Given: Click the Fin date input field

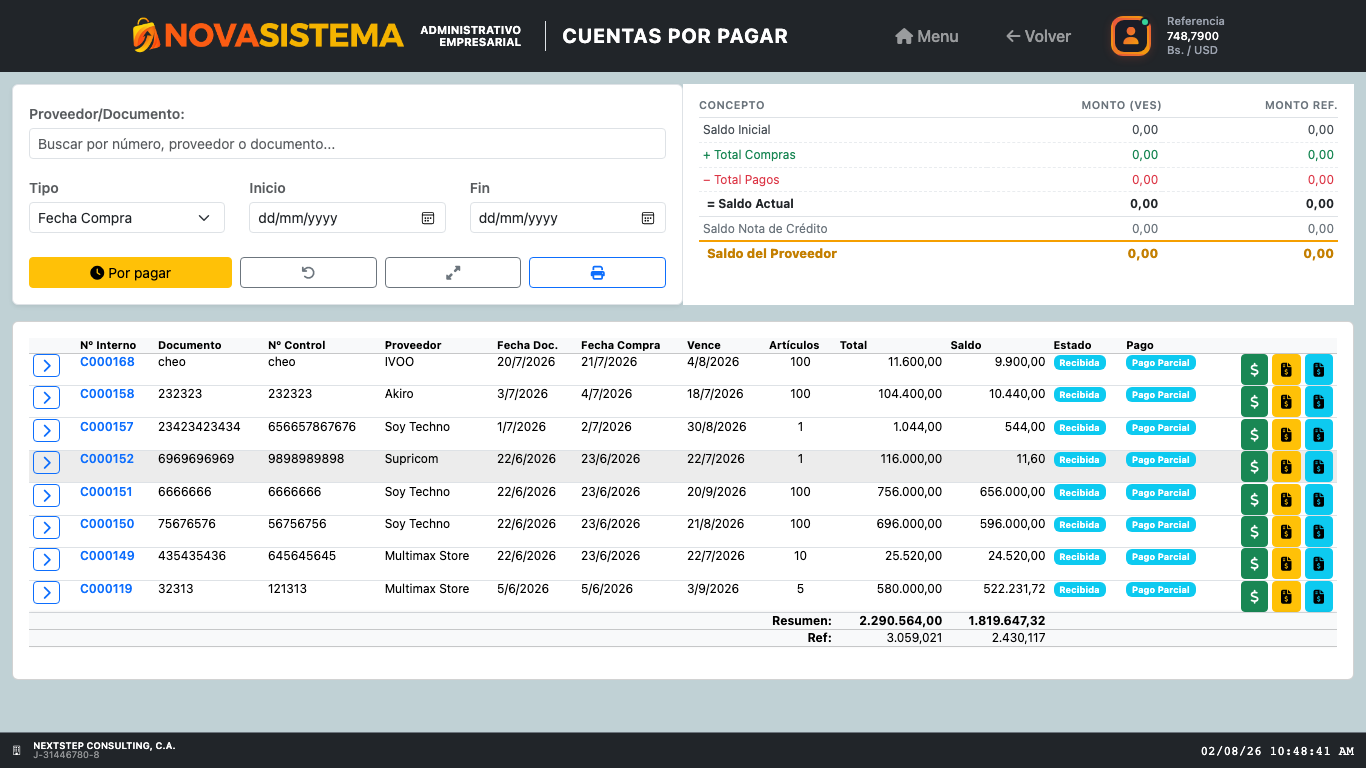Looking at the screenshot, I should (567, 218).
